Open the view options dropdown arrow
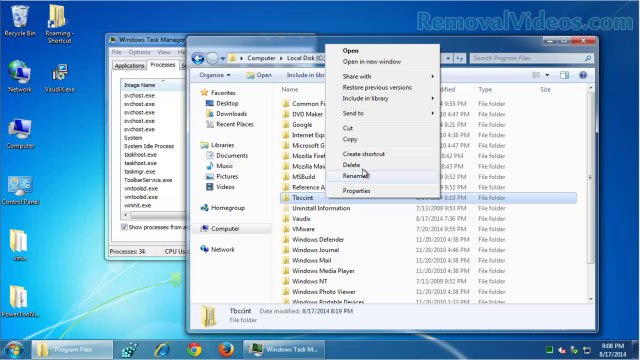640x360 pixels. pyautogui.click(x=547, y=75)
